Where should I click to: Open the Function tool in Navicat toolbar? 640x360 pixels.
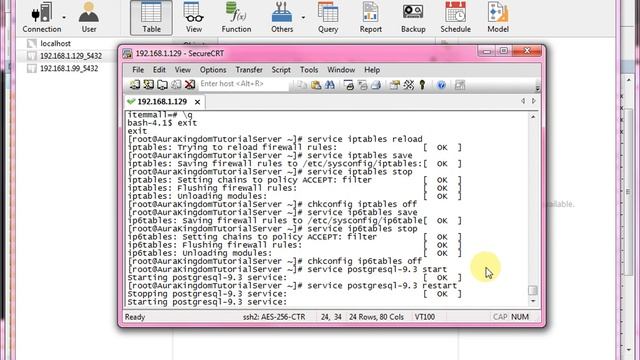coord(236,18)
